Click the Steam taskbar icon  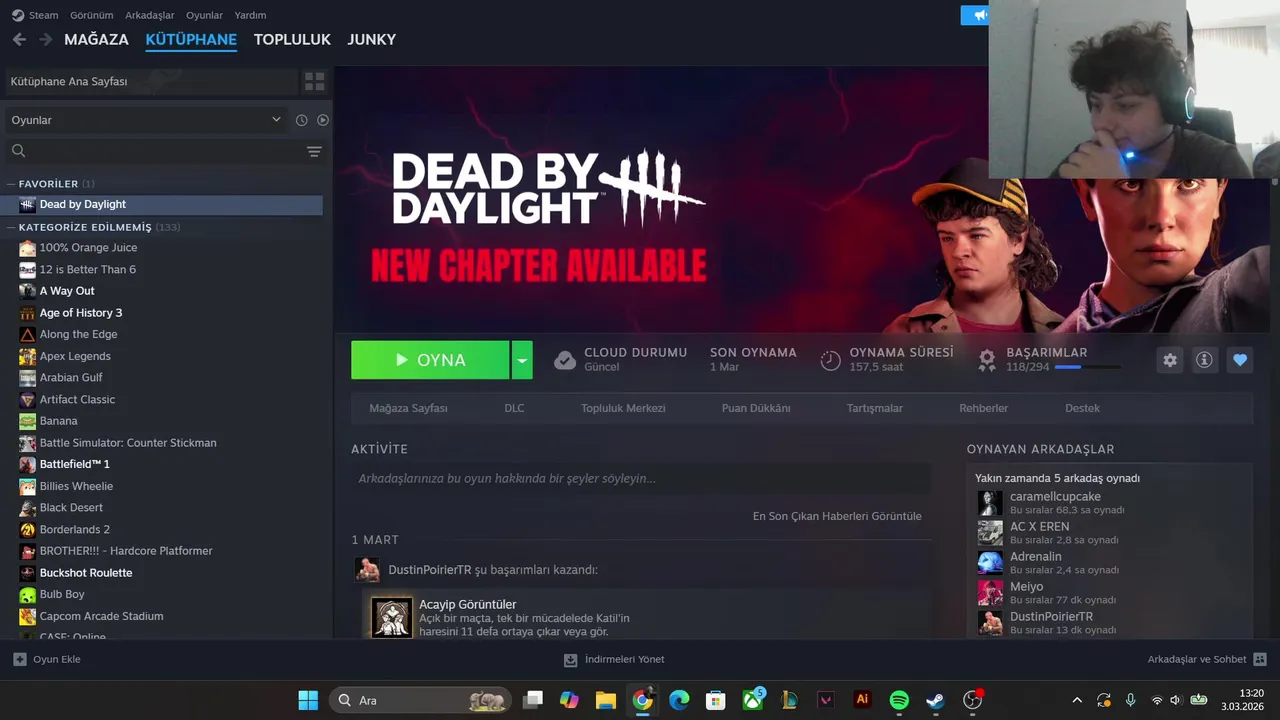935,700
